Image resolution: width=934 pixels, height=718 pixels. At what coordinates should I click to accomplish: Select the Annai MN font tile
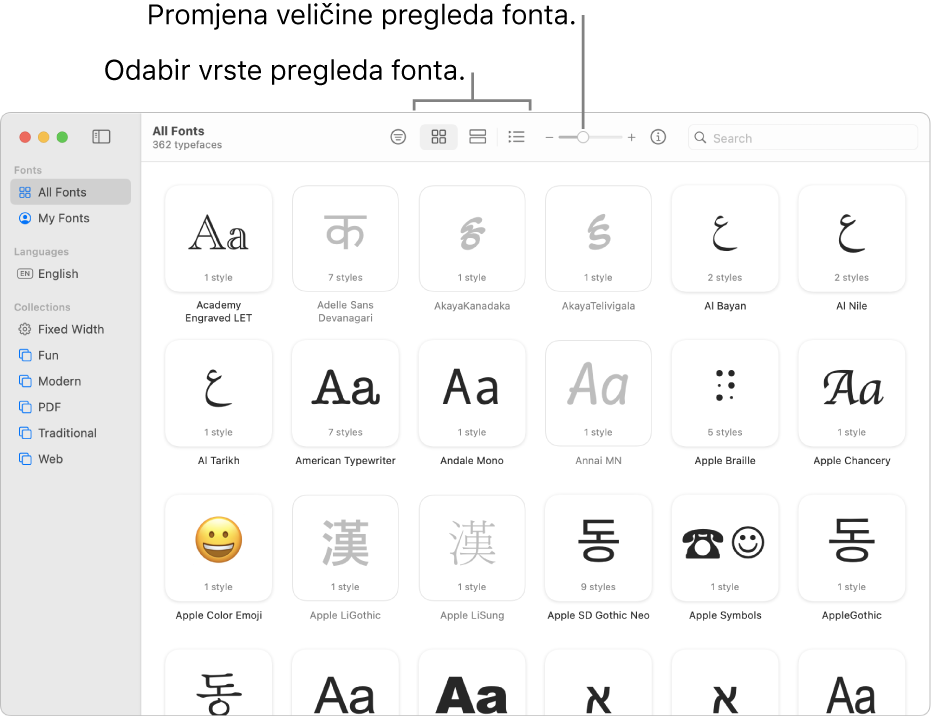(x=598, y=393)
